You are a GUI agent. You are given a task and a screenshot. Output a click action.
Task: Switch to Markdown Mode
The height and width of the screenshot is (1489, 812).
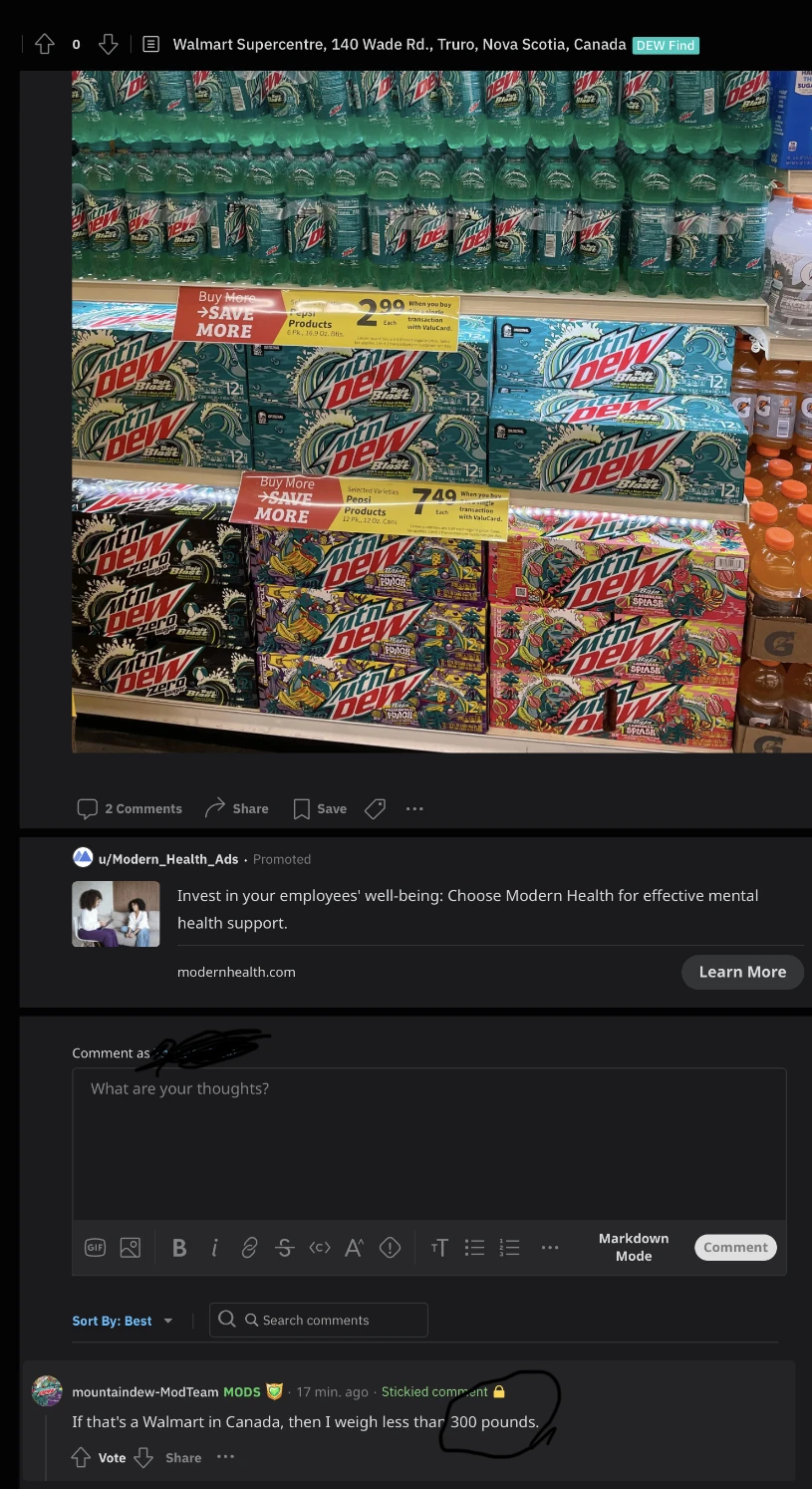[x=634, y=1247]
